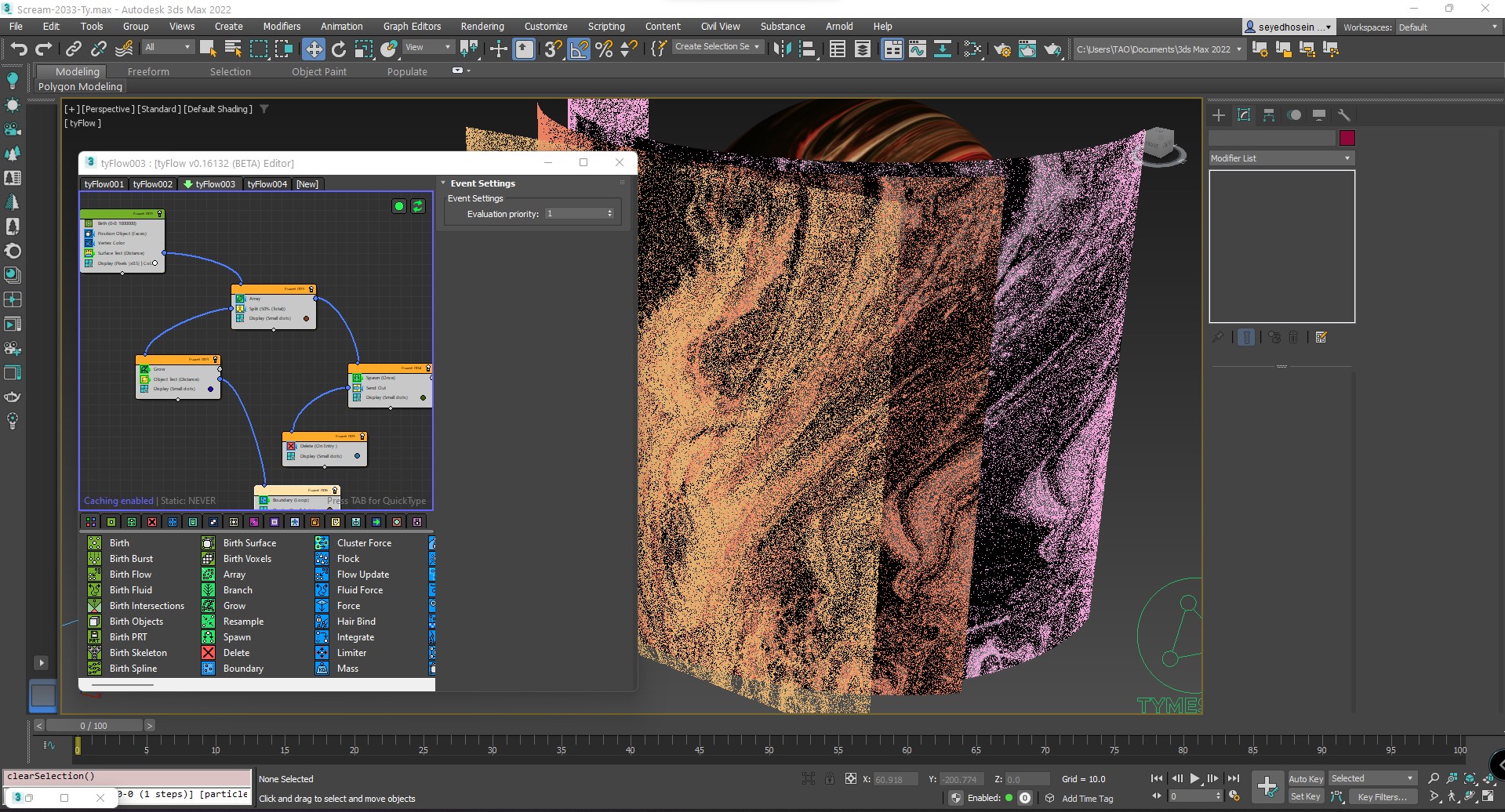Select the Birth Spline operator in list
1505x812 pixels.
[x=133, y=669]
